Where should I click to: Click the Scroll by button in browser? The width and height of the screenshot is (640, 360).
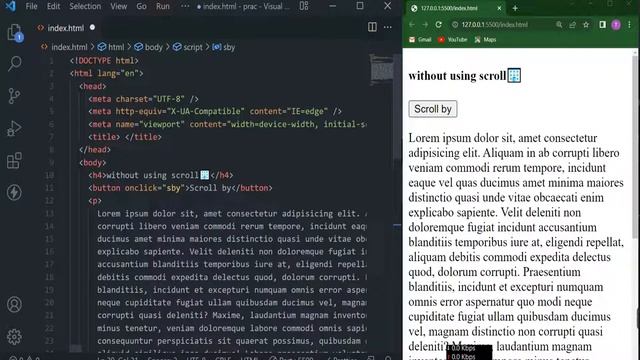click(x=433, y=109)
